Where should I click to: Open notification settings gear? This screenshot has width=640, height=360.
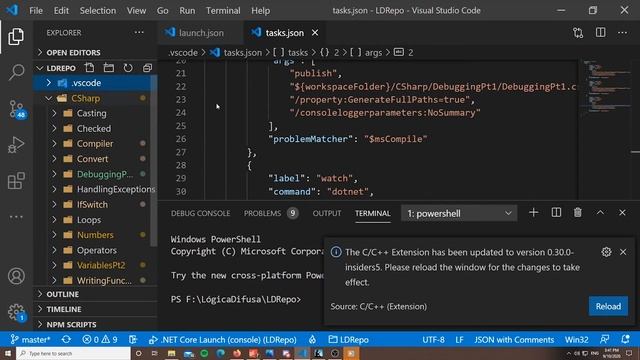coord(606,252)
